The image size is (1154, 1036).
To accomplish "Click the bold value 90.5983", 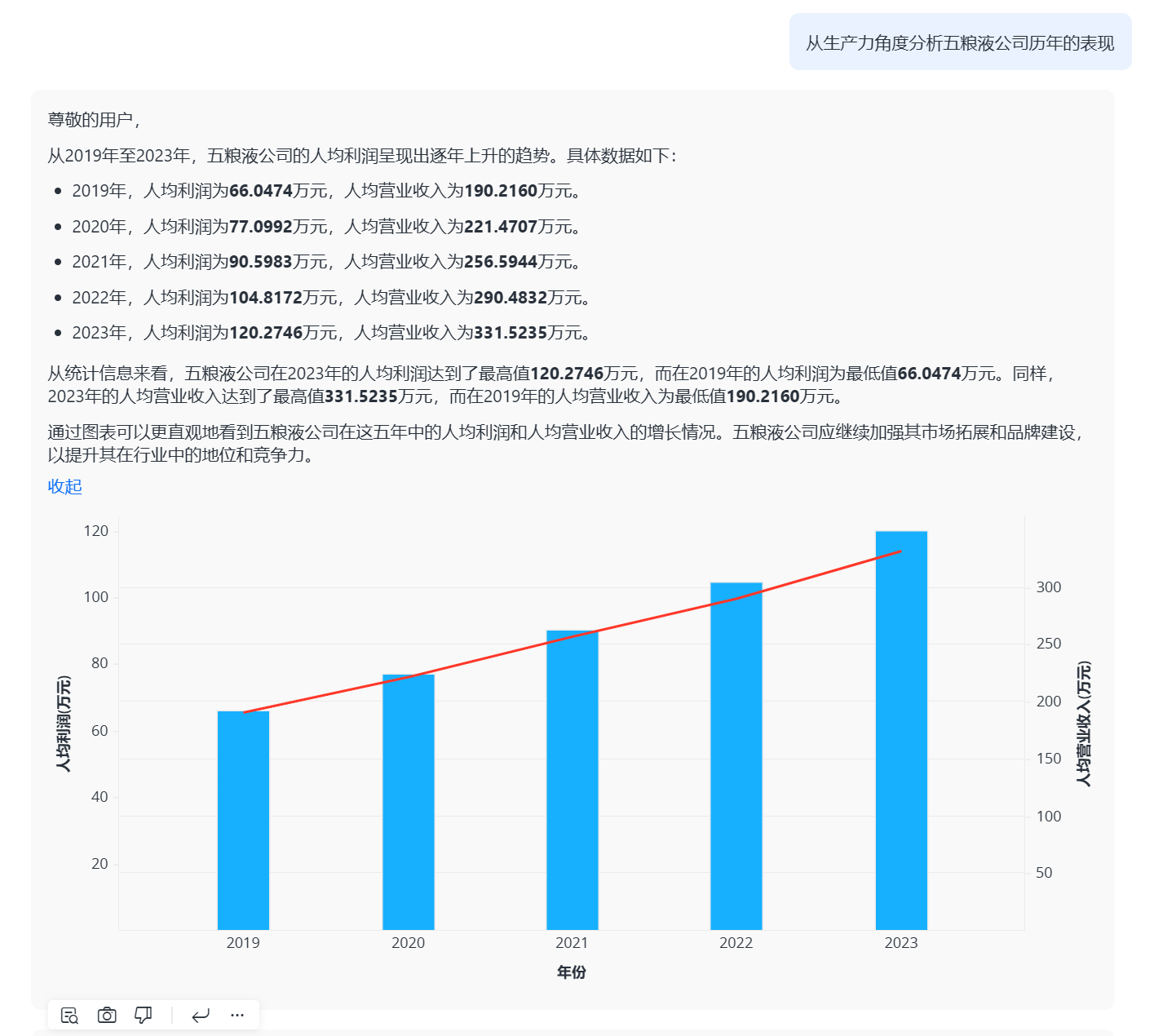I will click(261, 262).
